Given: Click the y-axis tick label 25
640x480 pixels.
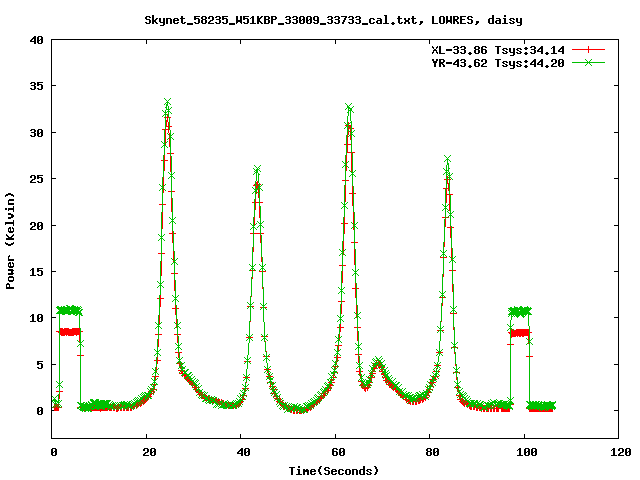Looking at the screenshot, I should tap(36, 179).
